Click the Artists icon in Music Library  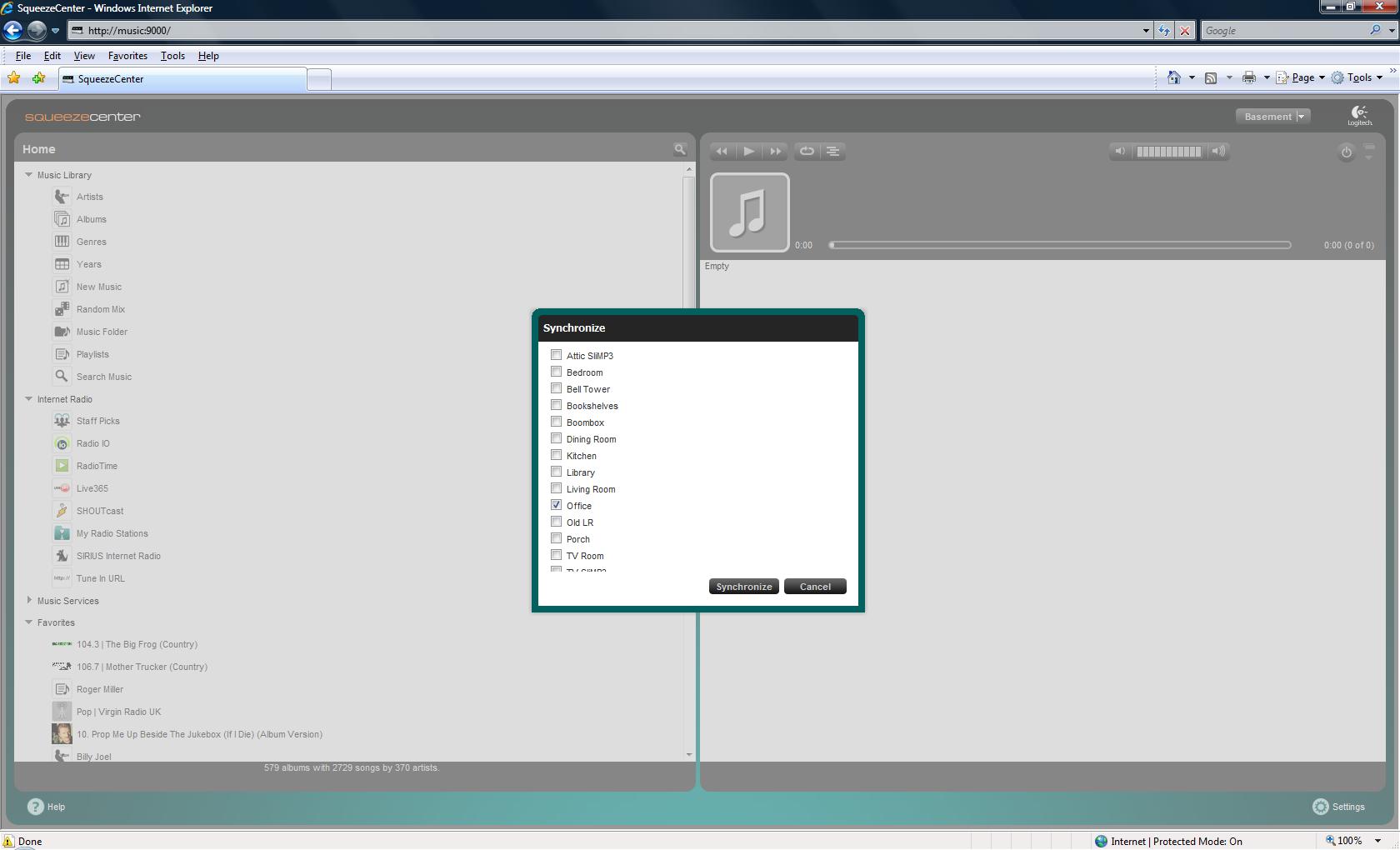pyautogui.click(x=62, y=197)
